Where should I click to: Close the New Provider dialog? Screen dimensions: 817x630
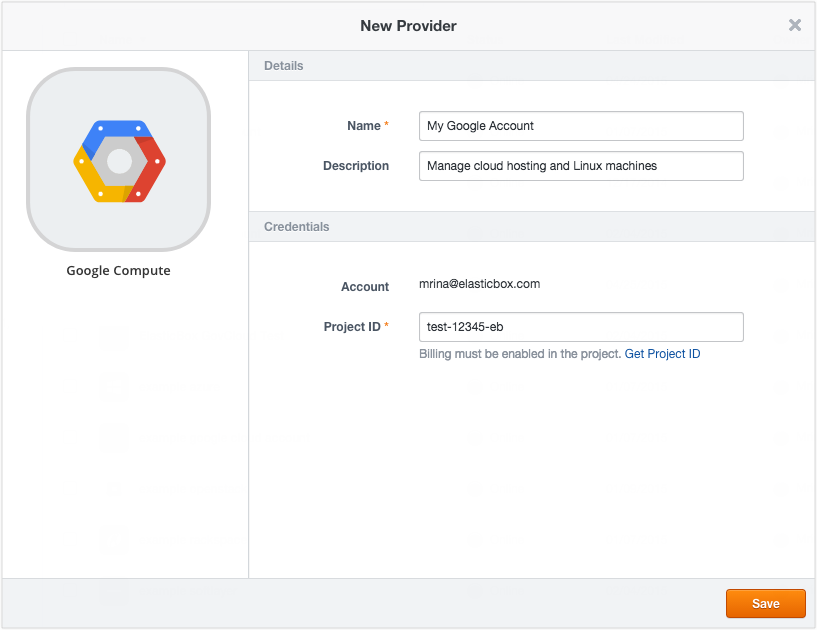click(795, 25)
